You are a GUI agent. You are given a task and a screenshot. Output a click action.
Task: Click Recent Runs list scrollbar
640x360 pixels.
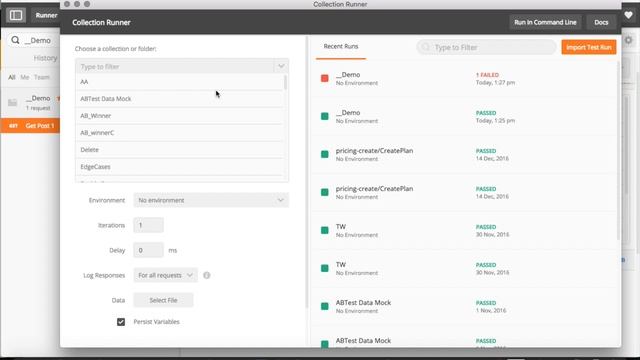[618, 151]
